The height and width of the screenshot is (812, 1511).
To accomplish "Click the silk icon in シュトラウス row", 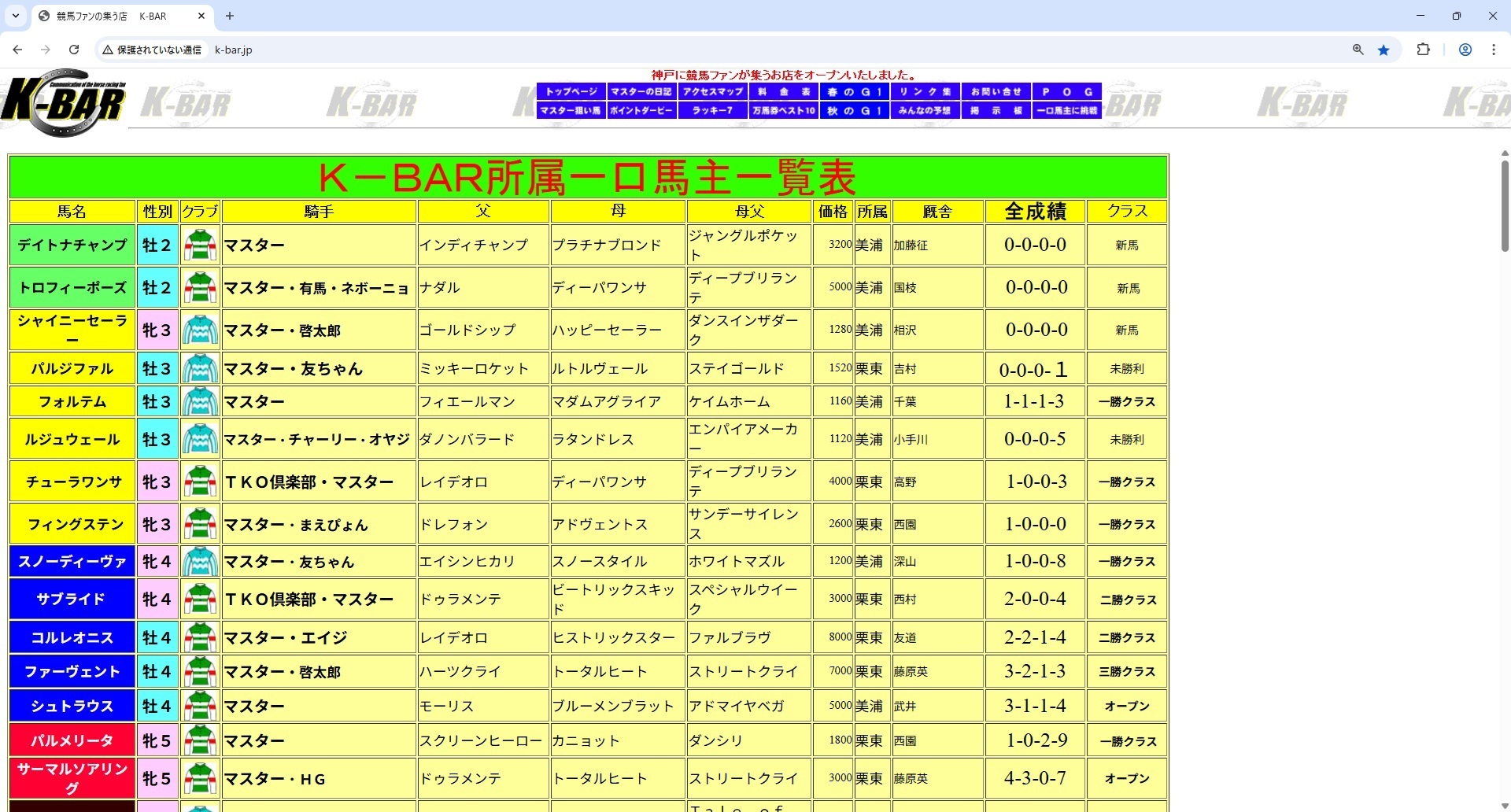I will pyautogui.click(x=200, y=706).
